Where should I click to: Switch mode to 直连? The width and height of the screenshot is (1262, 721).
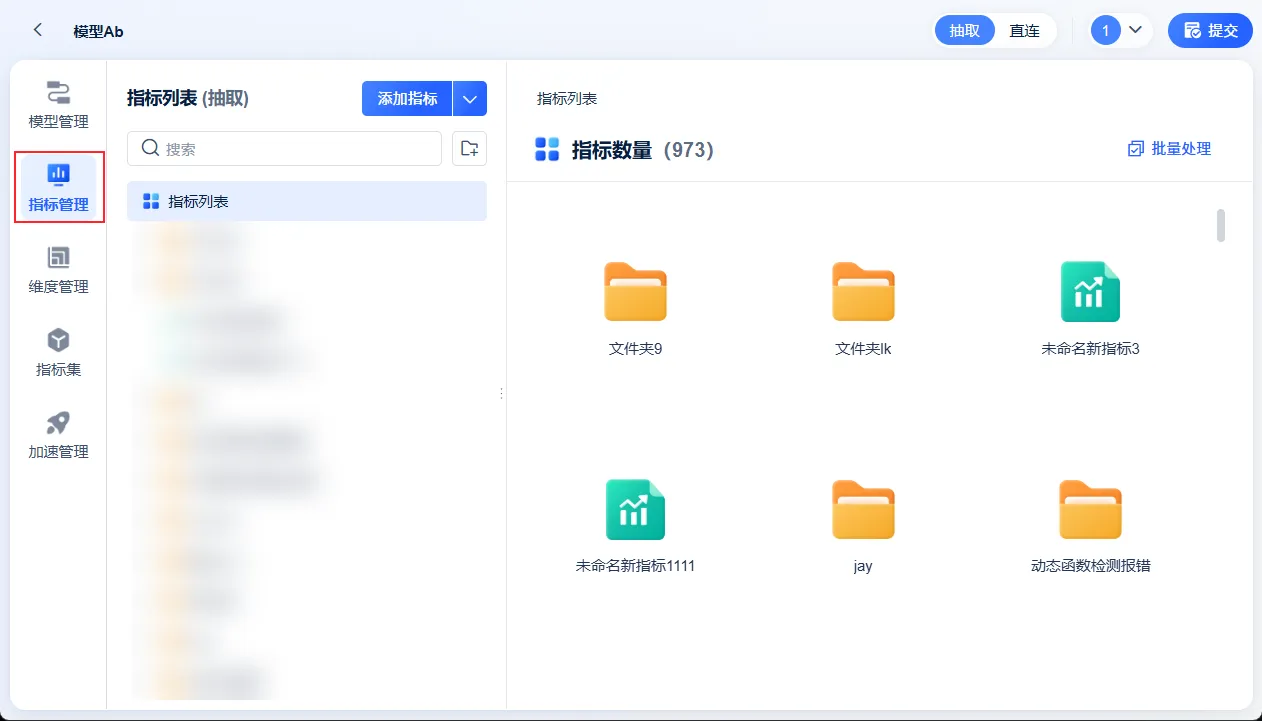[x=1024, y=31]
